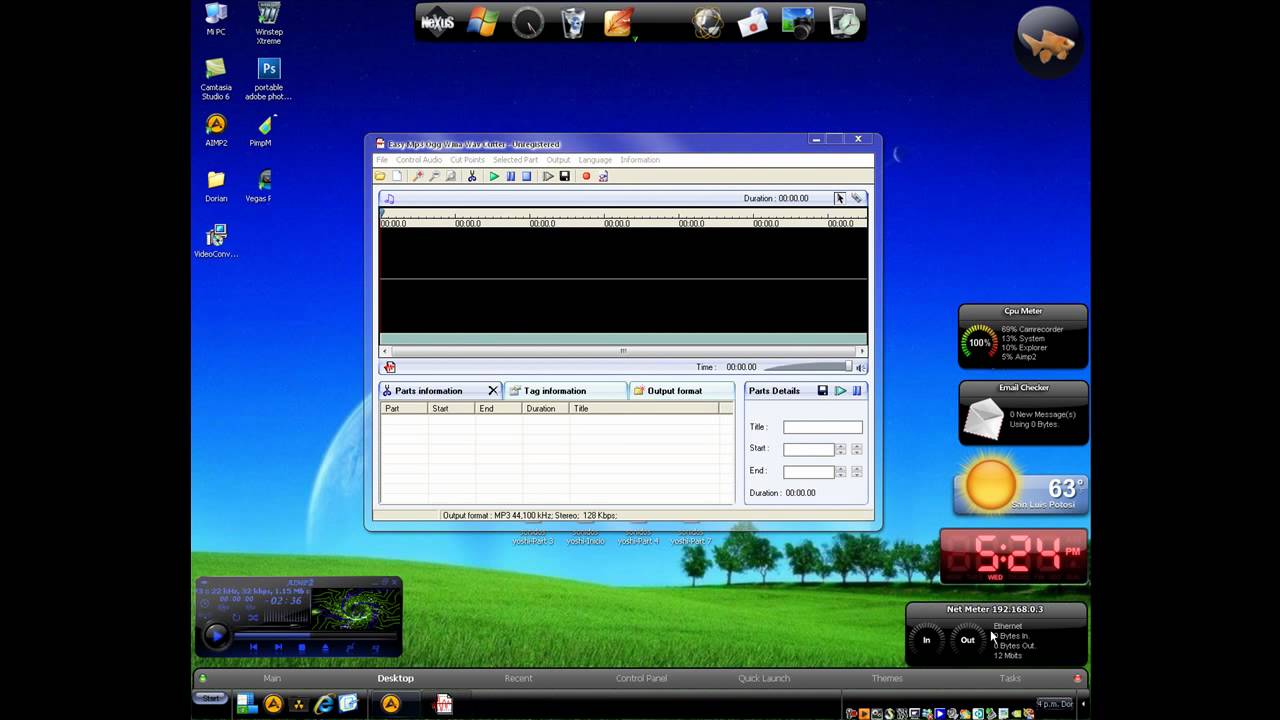Click the play selected part toolbar icon
The height and width of the screenshot is (720, 1280).
(548, 176)
